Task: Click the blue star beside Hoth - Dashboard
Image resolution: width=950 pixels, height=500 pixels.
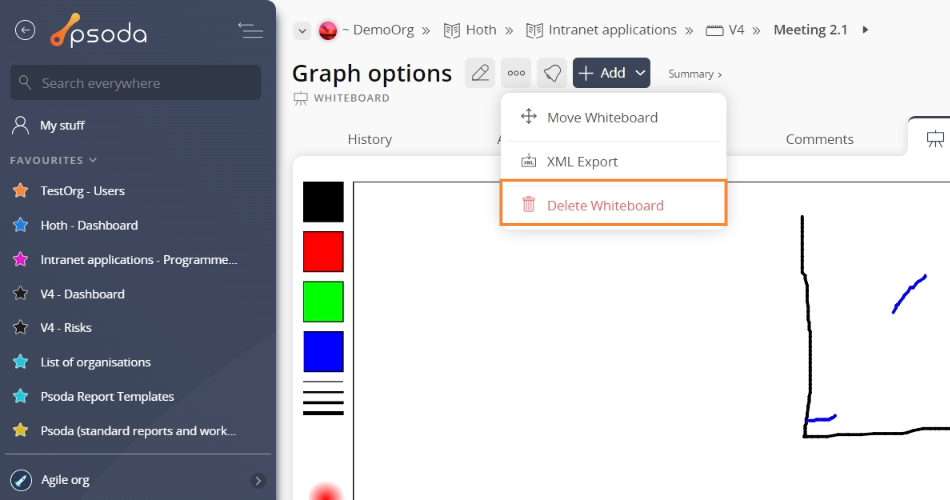Action: coord(21,225)
